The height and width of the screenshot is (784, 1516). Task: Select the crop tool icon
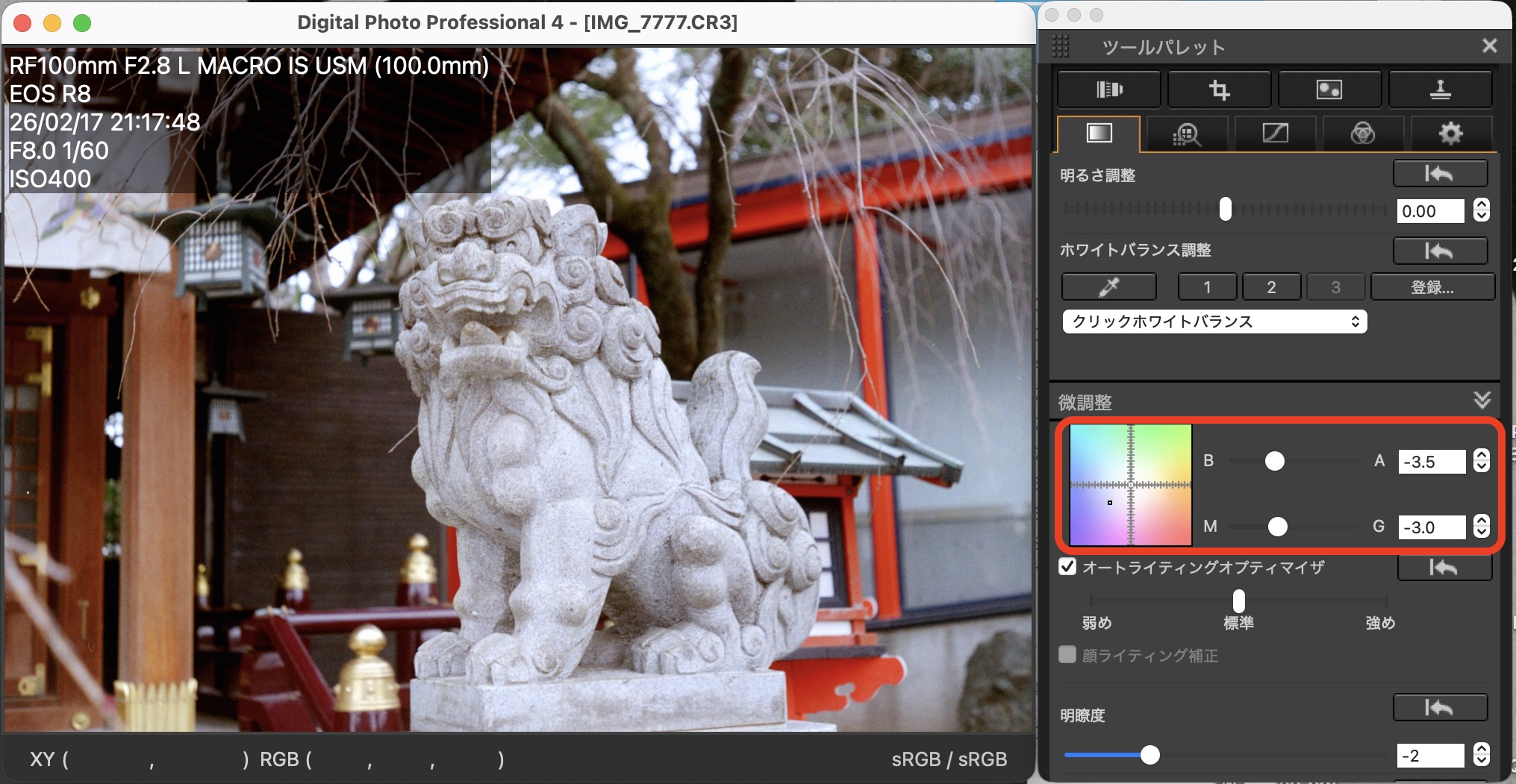pos(1219,90)
